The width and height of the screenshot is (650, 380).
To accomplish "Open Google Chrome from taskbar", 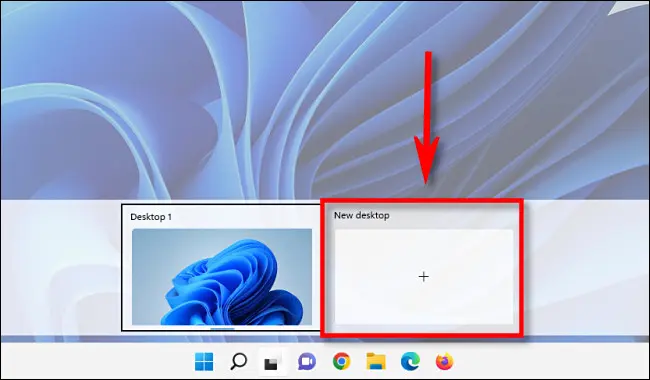I will point(341,361).
